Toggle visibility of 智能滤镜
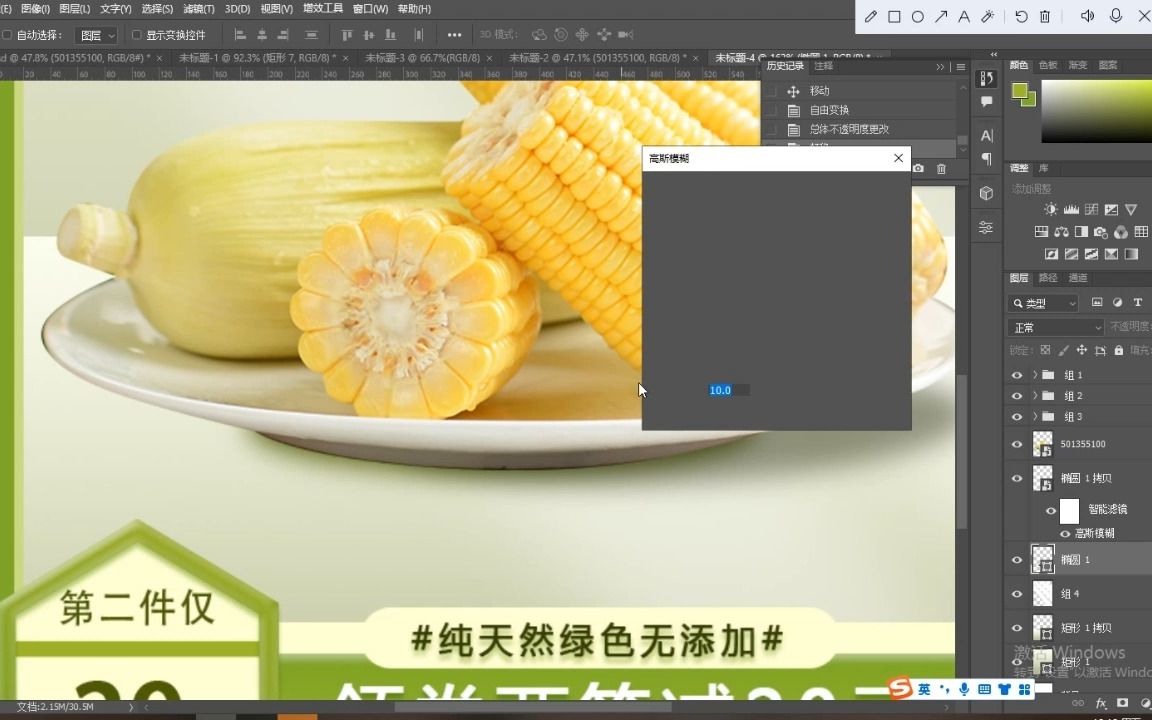 [x=1050, y=509]
